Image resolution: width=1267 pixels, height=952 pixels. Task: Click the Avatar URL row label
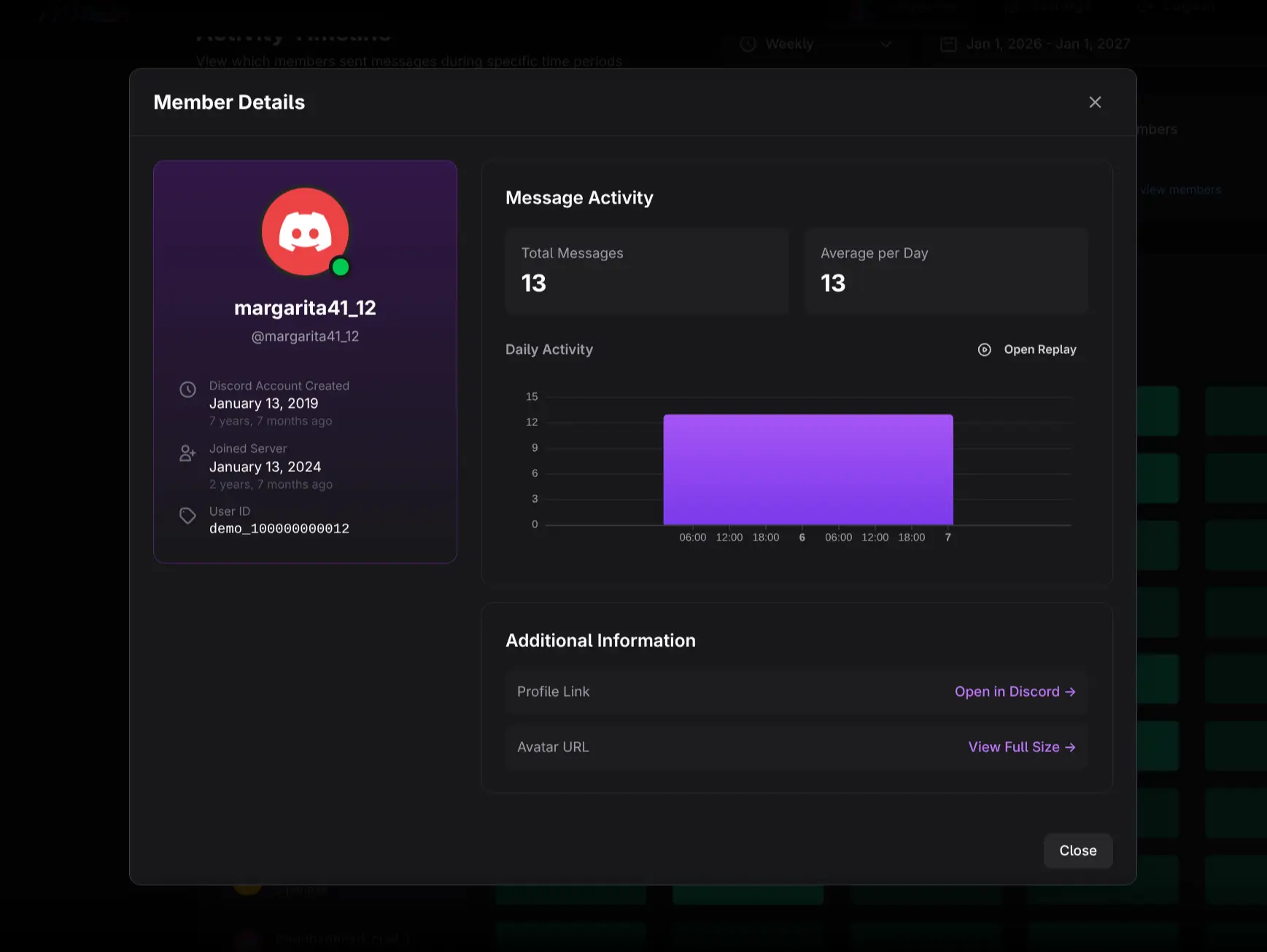pos(553,747)
